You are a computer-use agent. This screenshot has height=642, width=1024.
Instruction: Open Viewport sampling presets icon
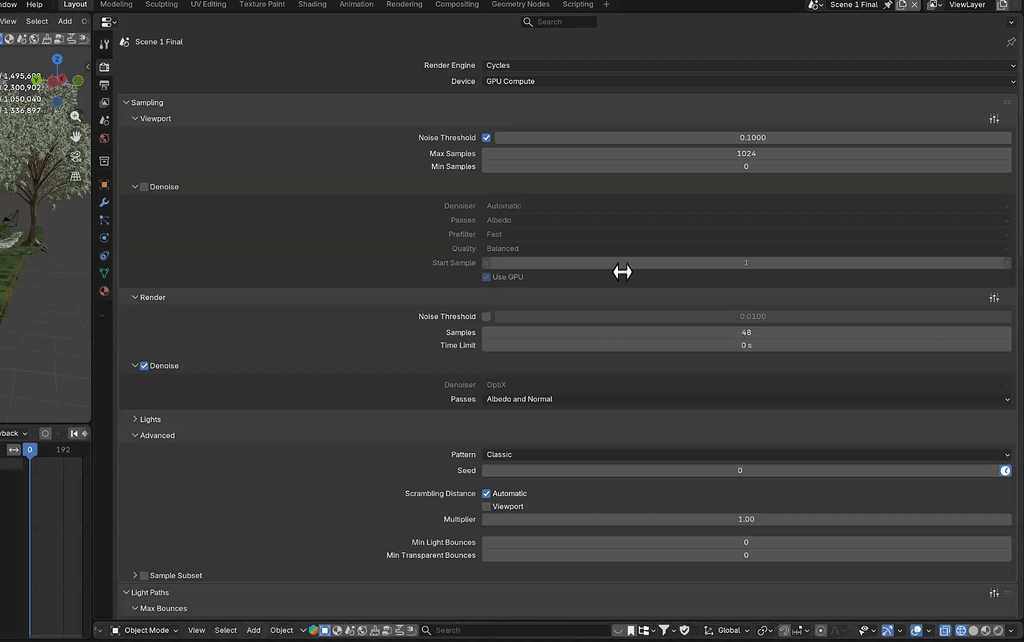click(x=994, y=119)
